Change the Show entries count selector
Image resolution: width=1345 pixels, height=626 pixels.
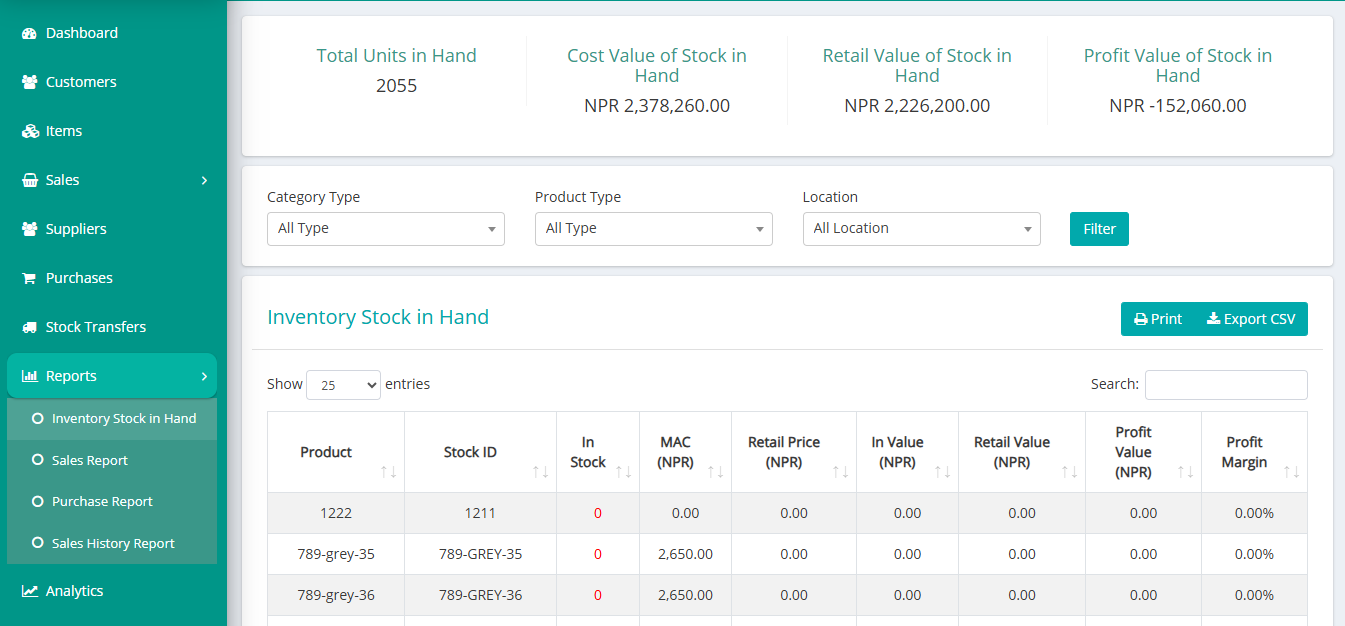point(343,384)
